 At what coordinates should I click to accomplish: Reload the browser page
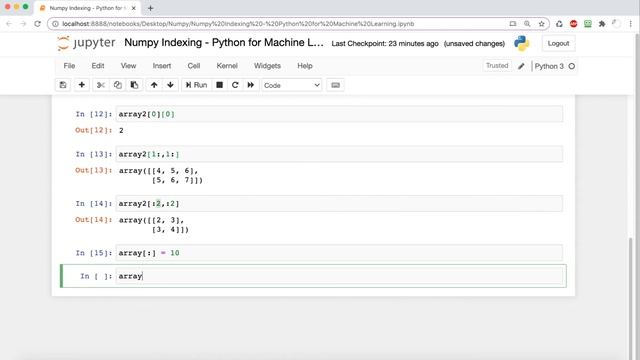pyautogui.click(x=38, y=24)
